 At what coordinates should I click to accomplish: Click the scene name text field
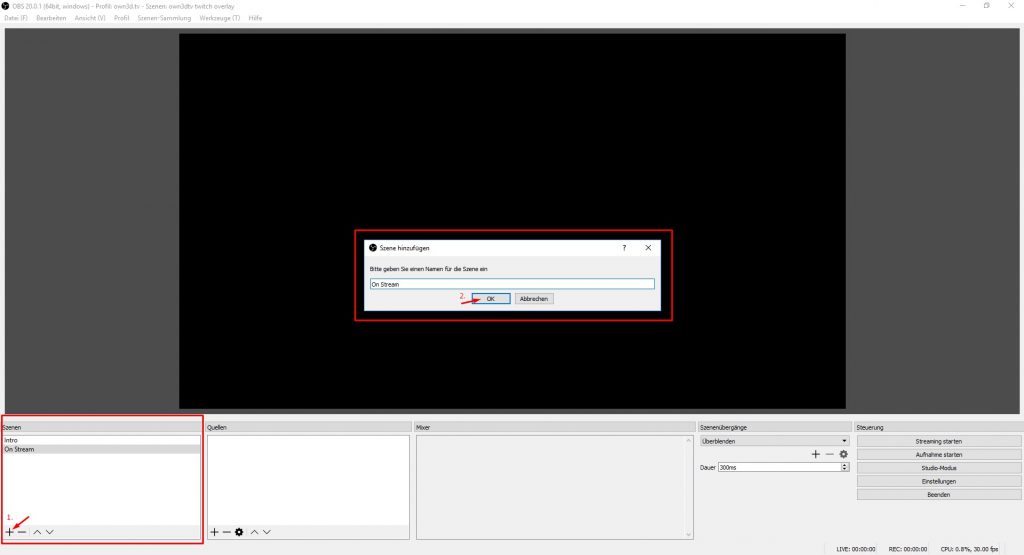[x=511, y=284]
